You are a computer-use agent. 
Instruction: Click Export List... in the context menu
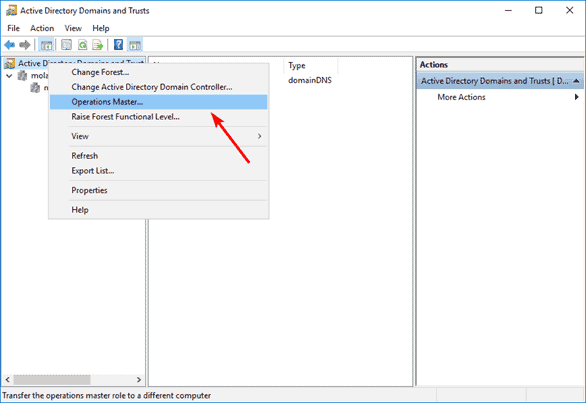point(159,171)
